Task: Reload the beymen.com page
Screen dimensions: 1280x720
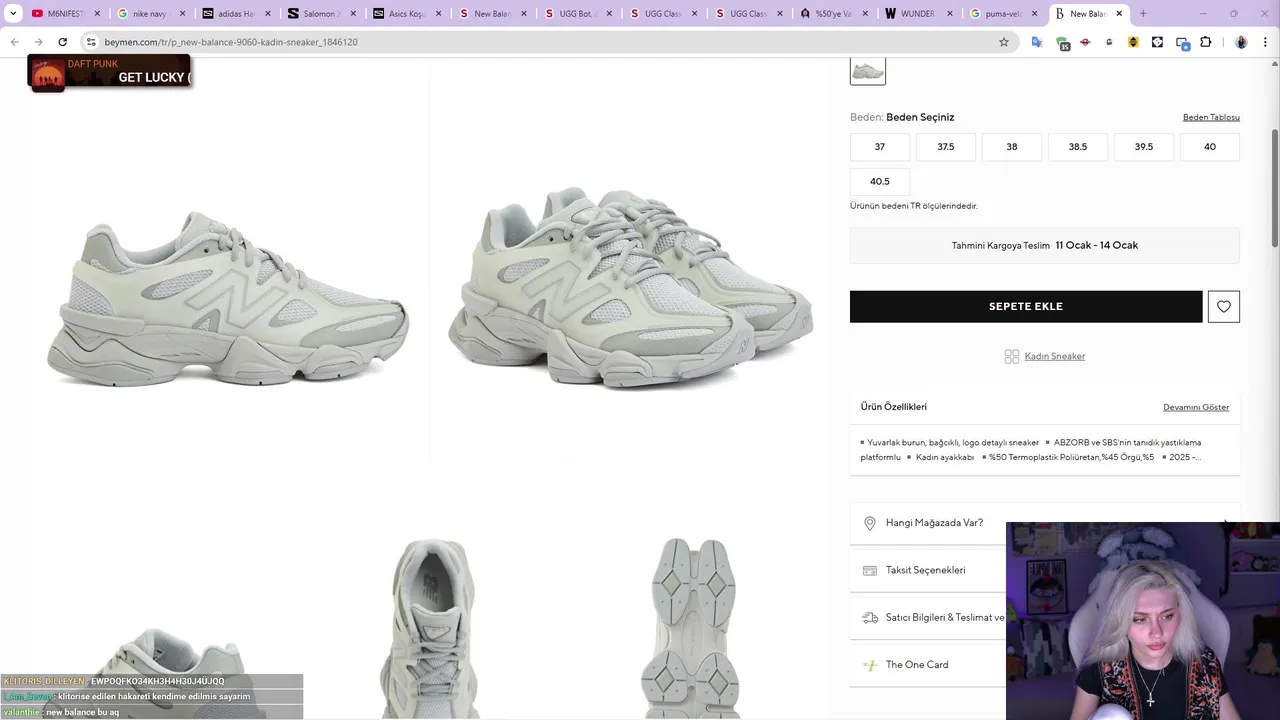Action: [x=62, y=42]
